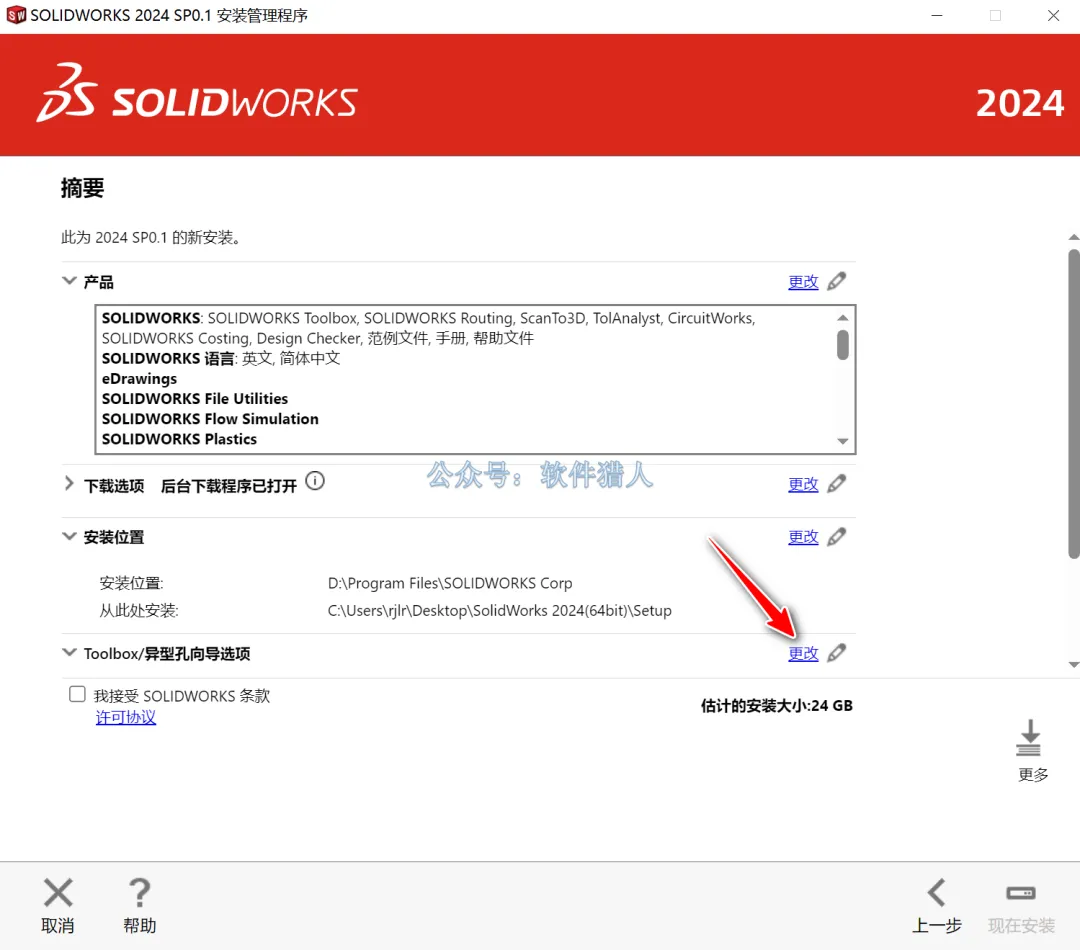Minimize the installation manager window
1080x950 pixels.
(937, 15)
